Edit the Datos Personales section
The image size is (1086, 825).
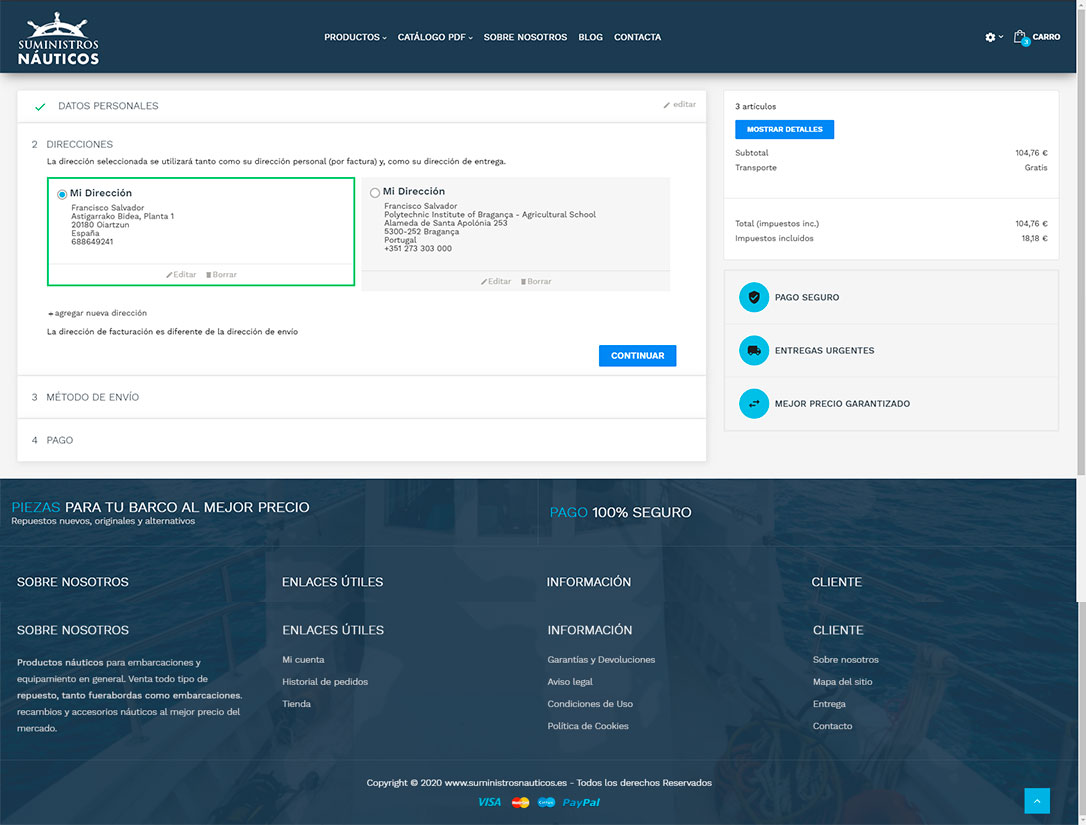[x=680, y=105]
